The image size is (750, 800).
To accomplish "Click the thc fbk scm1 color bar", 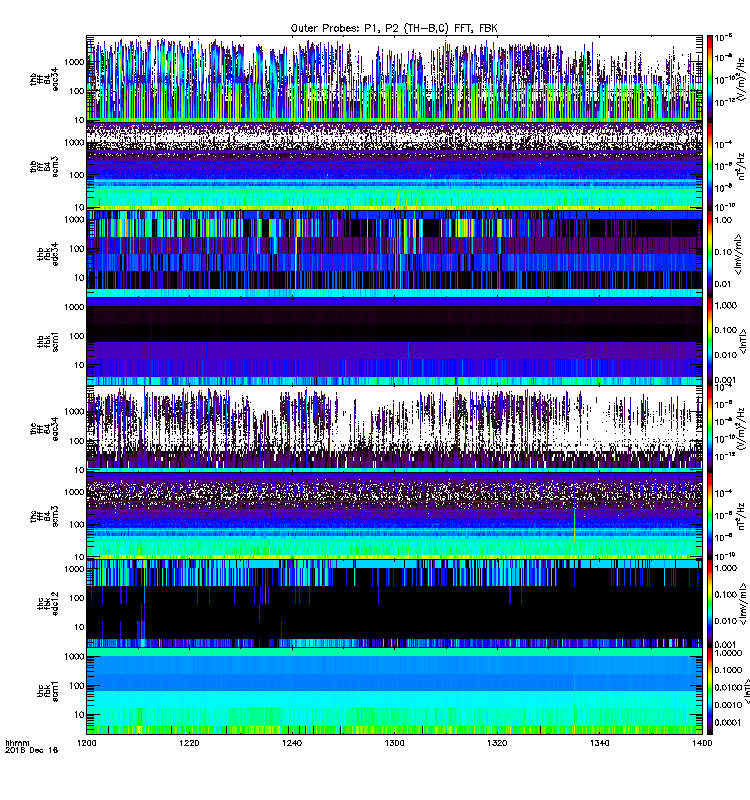I will pyautogui.click(x=710, y=691).
